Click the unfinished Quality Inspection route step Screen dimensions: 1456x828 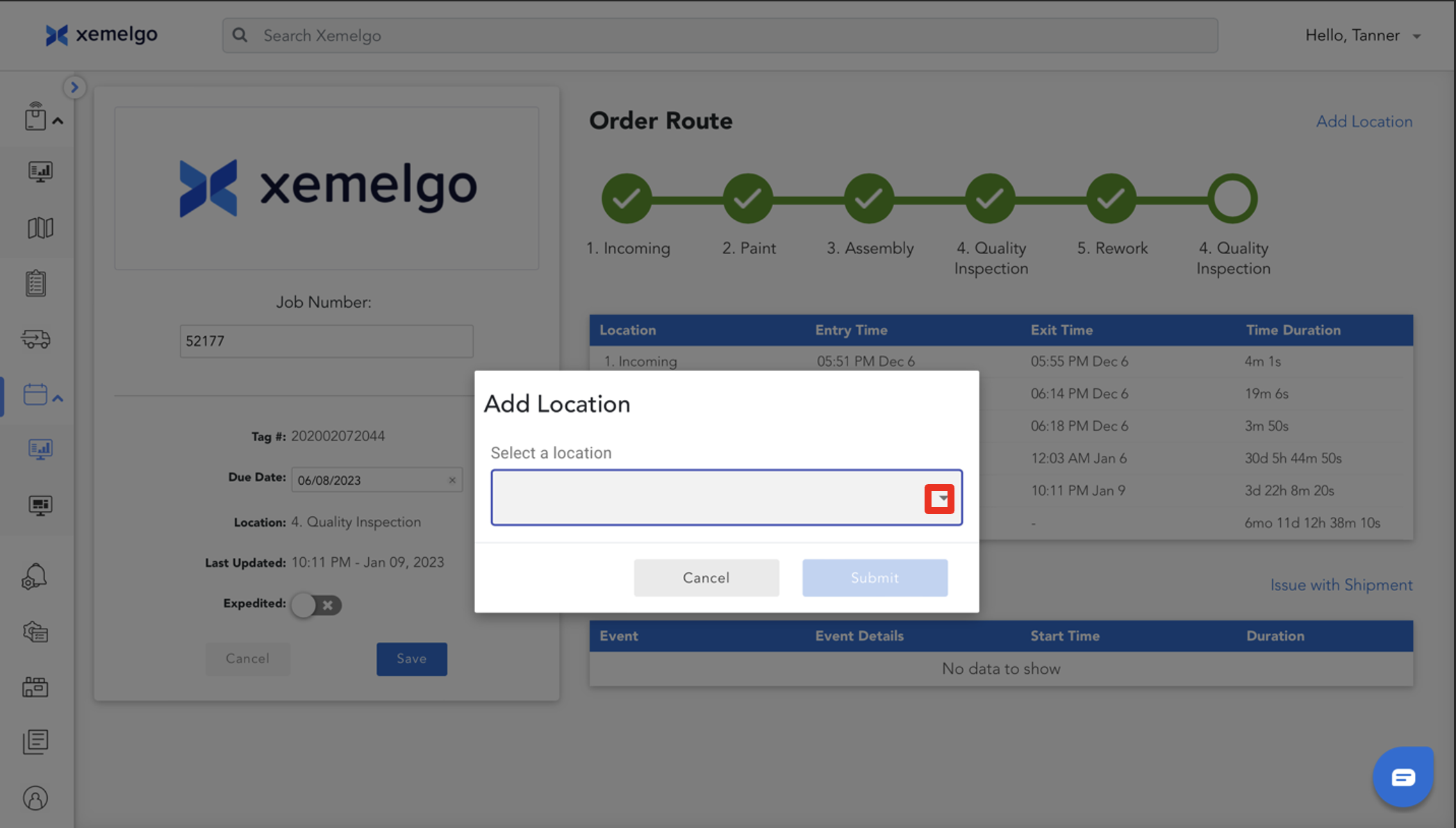(x=1232, y=199)
